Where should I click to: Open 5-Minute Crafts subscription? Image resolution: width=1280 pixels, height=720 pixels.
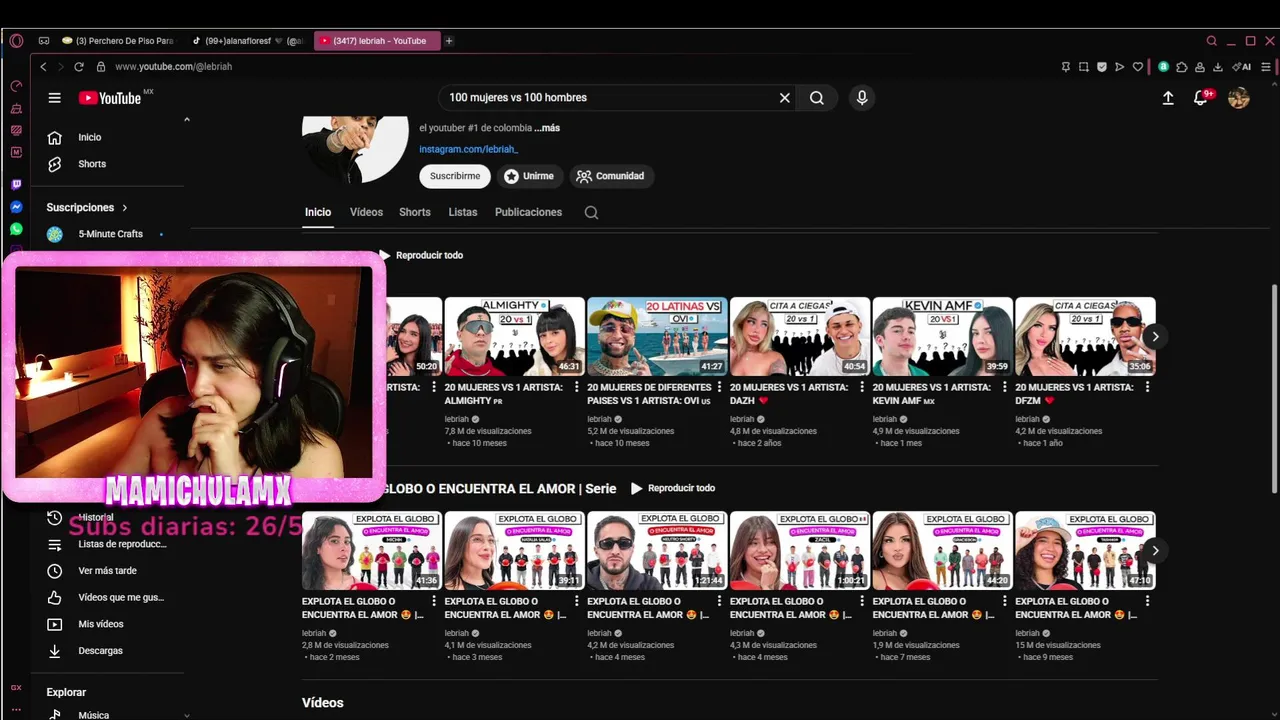[108, 234]
